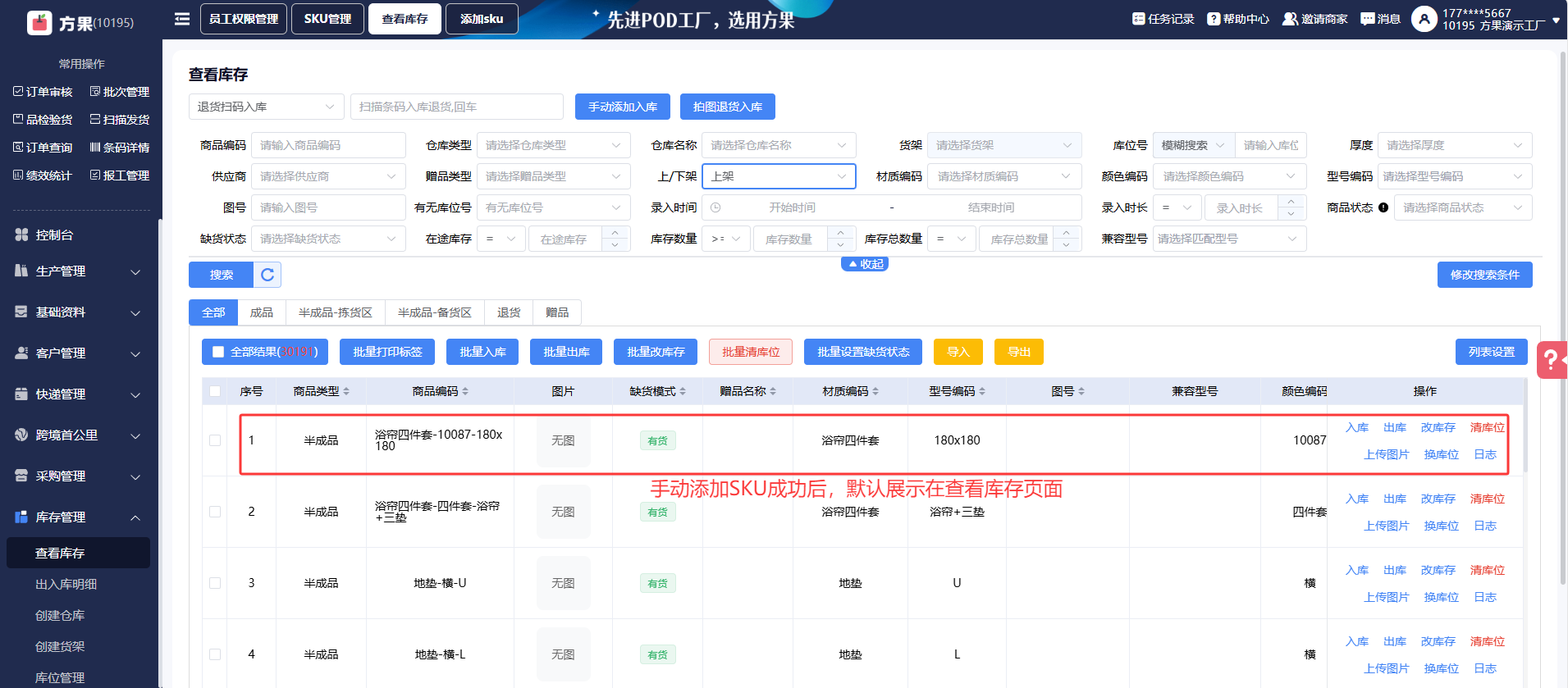Click the 扫描条码入库退货,回车 input field
Screen dimensions: 1568x688
tap(457, 107)
